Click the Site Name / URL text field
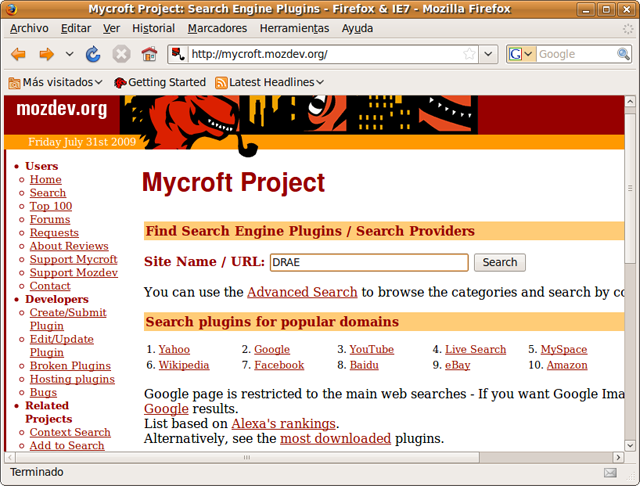This screenshot has height=486, width=640. click(x=369, y=262)
